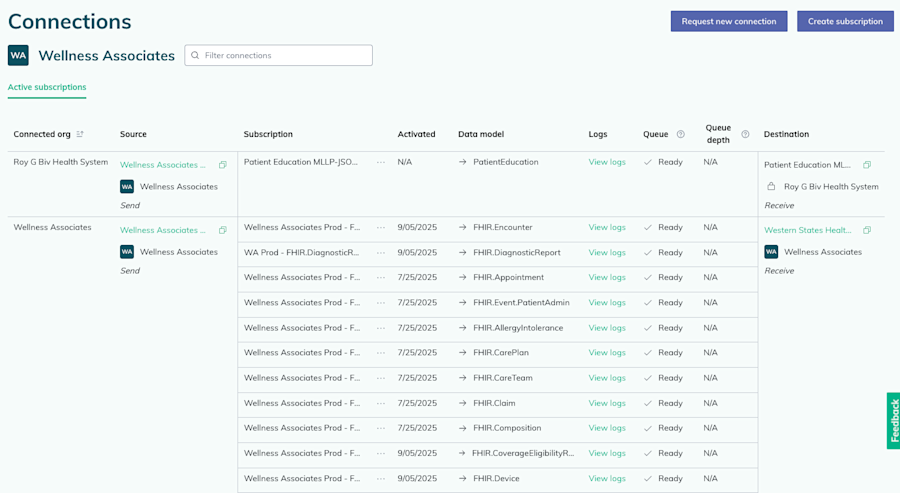
Task: View logs for FHIR.CarePlan row
Action: [x=607, y=353]
